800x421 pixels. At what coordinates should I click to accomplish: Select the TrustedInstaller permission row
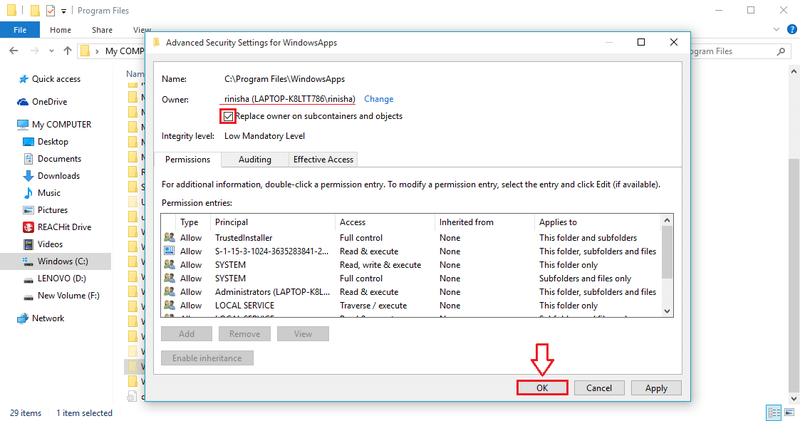click(411, 238)
